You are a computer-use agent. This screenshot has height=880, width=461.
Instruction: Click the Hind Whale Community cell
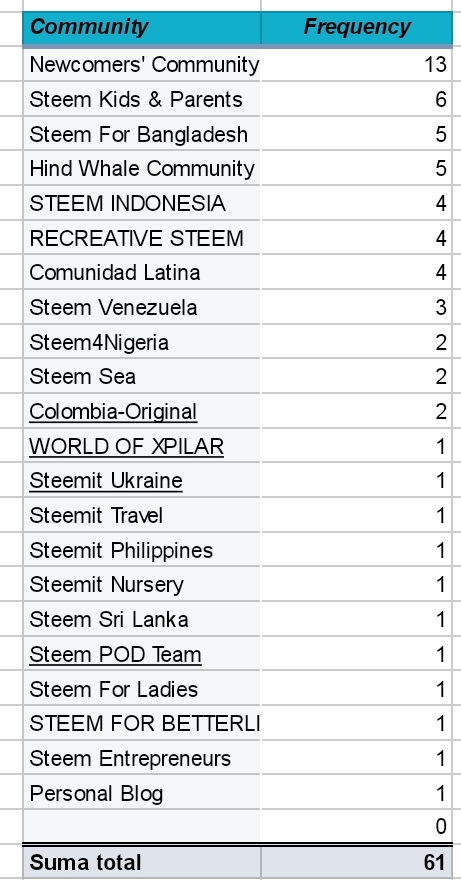click(x=142, y=168)
